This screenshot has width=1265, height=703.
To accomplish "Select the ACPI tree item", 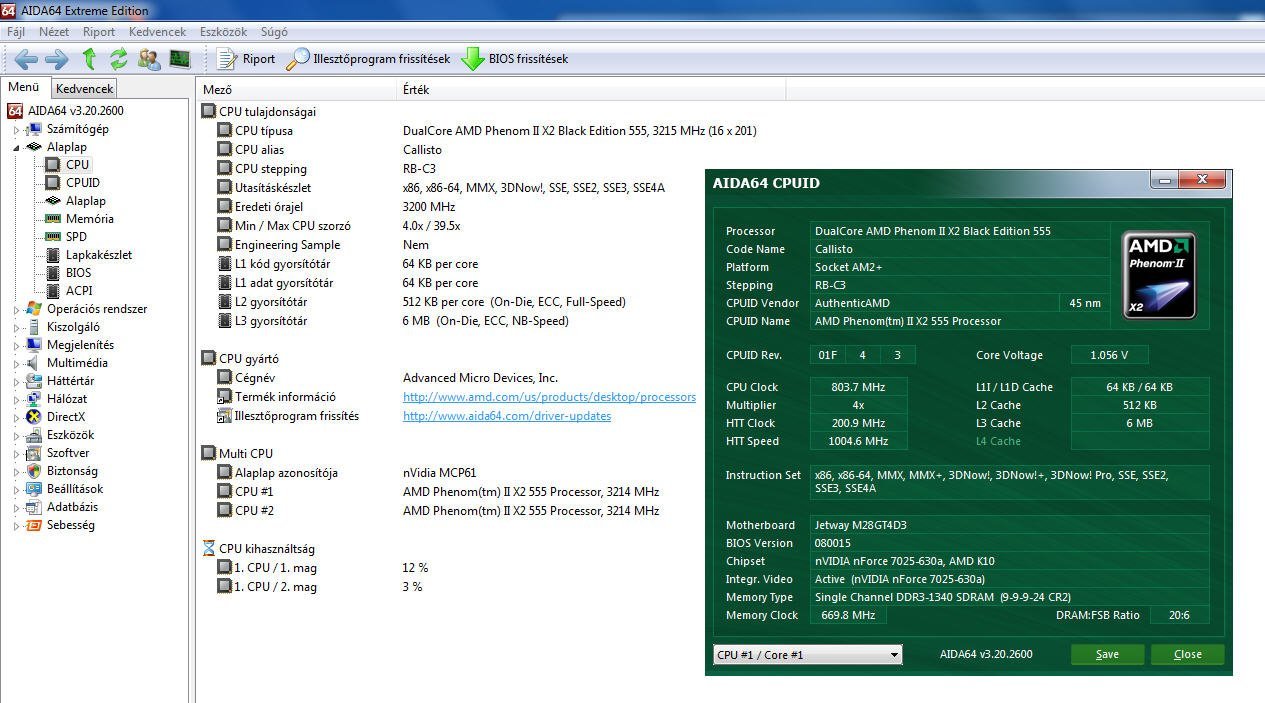I will point(79,291).
